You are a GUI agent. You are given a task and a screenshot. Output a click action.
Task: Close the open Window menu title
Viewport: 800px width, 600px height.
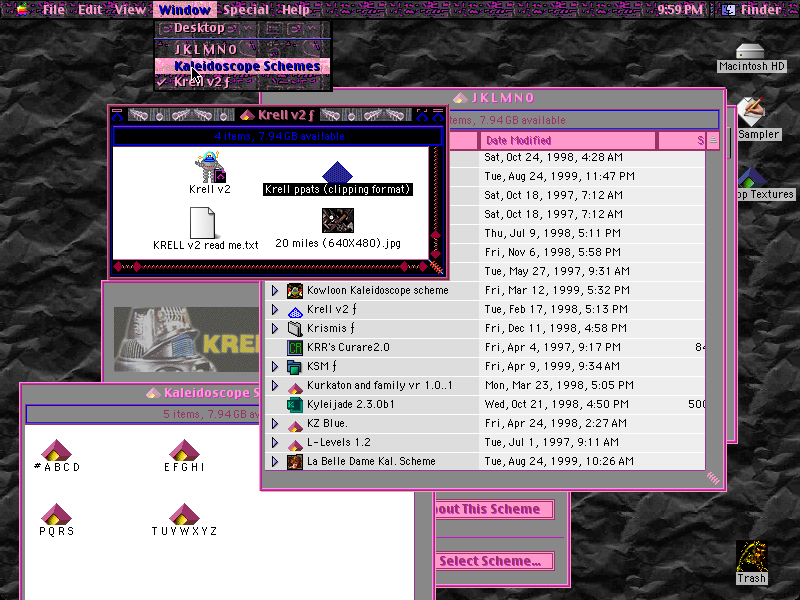click(x=185, y=9)
